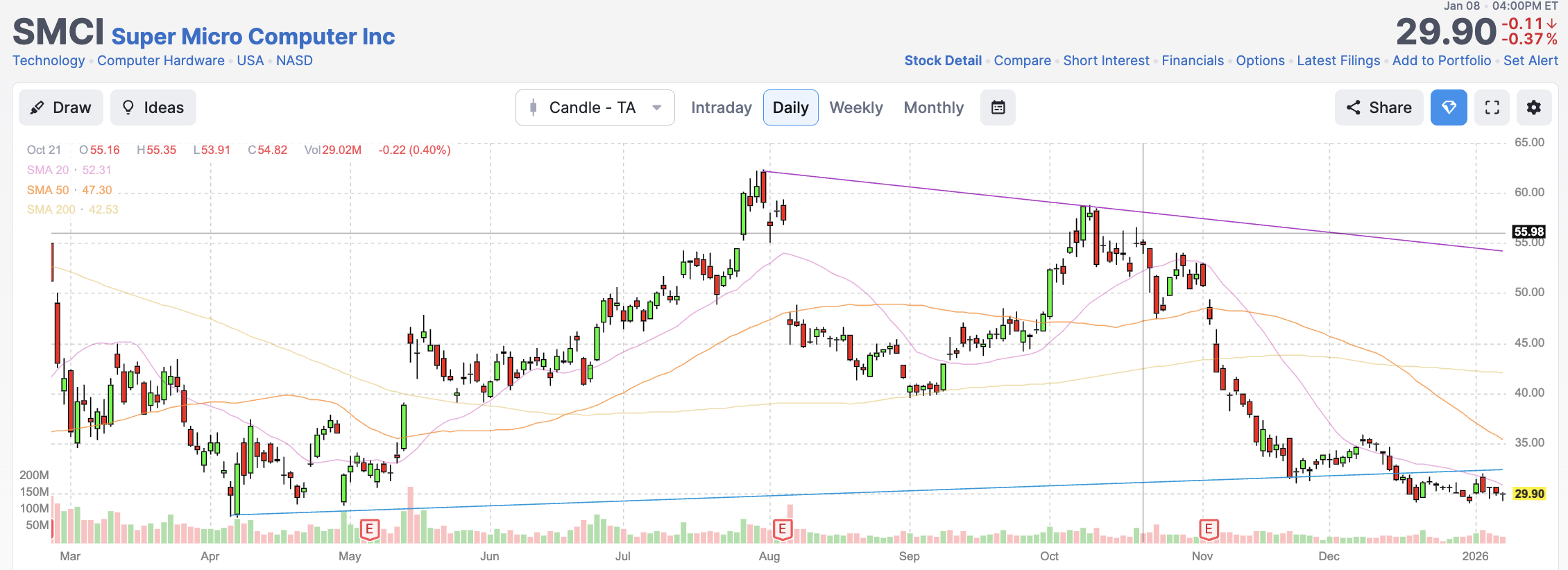The image size is (1568, 570).
Task: Click the blue ascending support trendline
Action: [867, 492]
